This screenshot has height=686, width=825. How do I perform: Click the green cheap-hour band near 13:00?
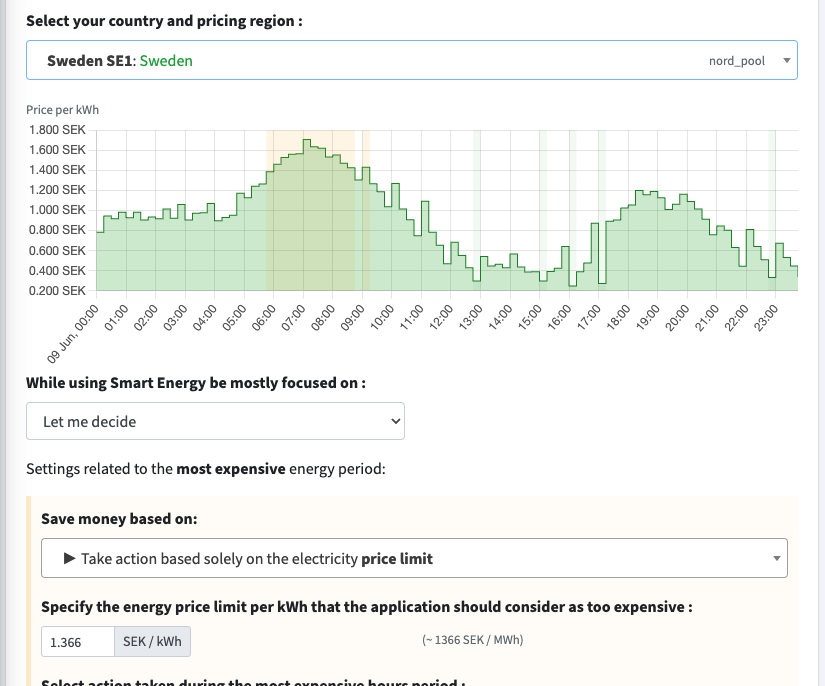477,210
